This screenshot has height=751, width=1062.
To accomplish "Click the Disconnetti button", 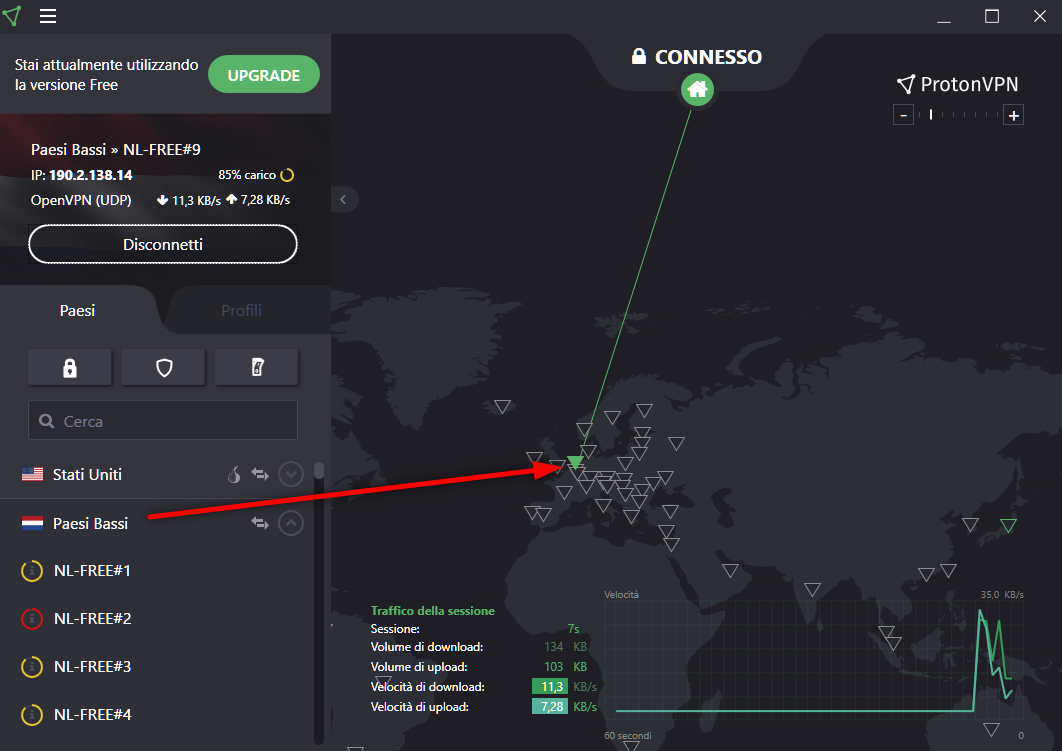I will click(163, 244).
